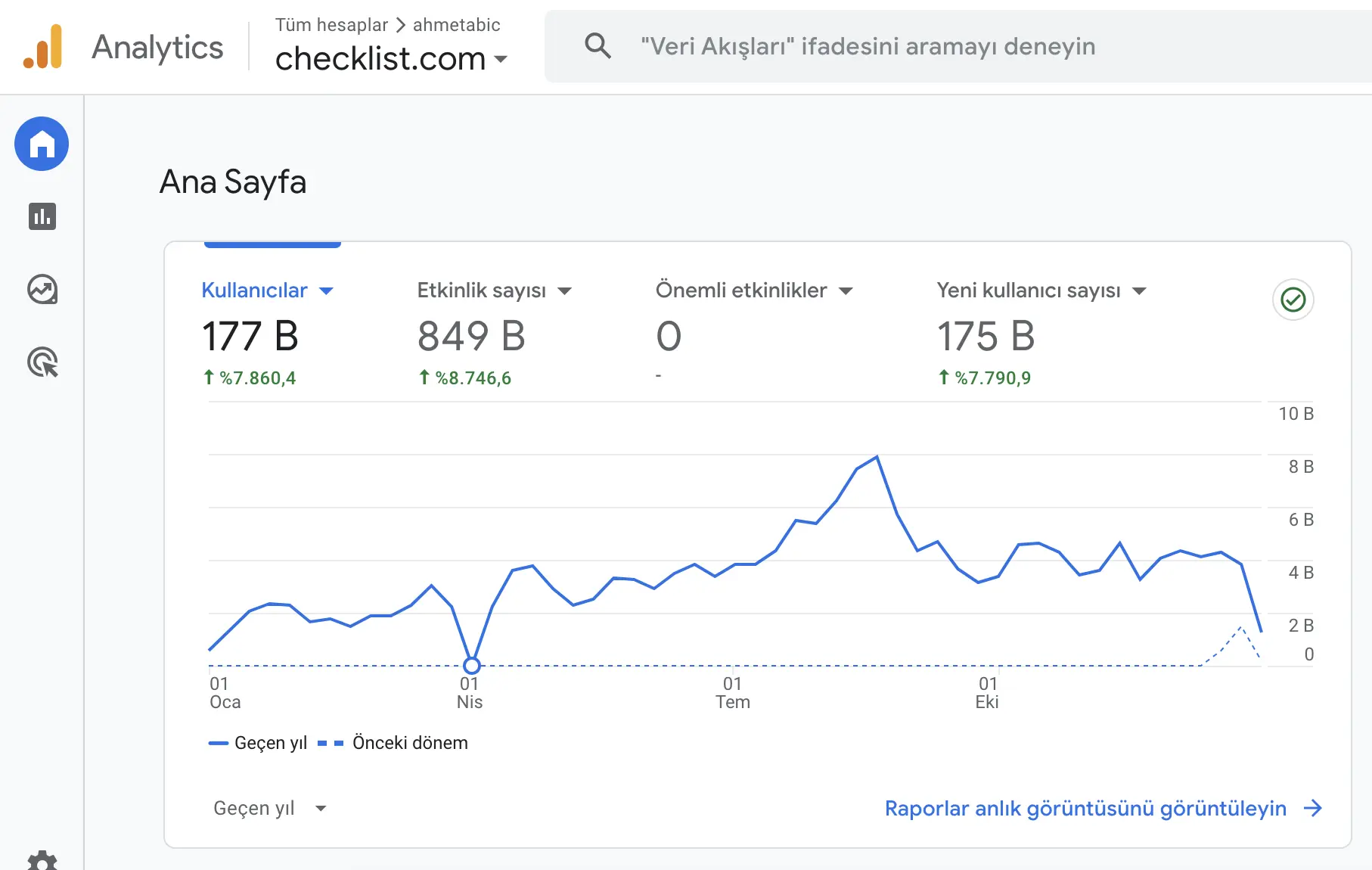Click the Google Analytics logo
The height and width of the screenshot is (870, 1372).
pos(42,47)
